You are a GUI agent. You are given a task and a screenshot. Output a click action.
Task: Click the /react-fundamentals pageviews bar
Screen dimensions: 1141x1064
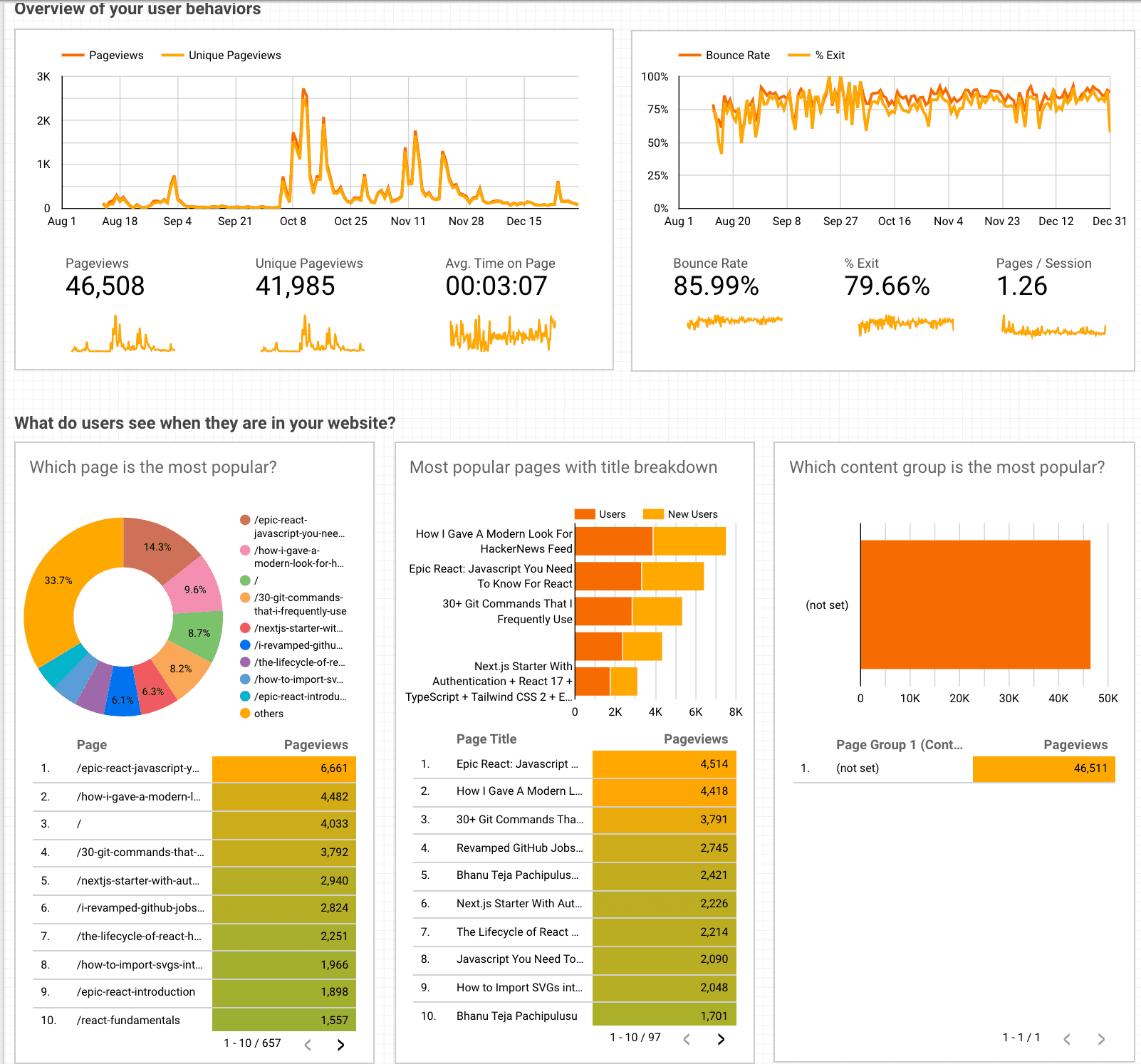(x=283, y=1020)
